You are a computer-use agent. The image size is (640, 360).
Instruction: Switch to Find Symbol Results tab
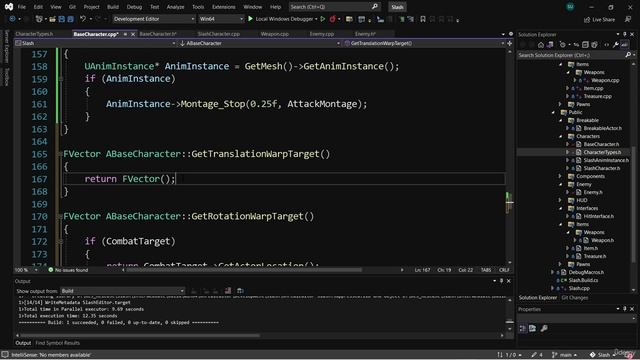[58, 343]
